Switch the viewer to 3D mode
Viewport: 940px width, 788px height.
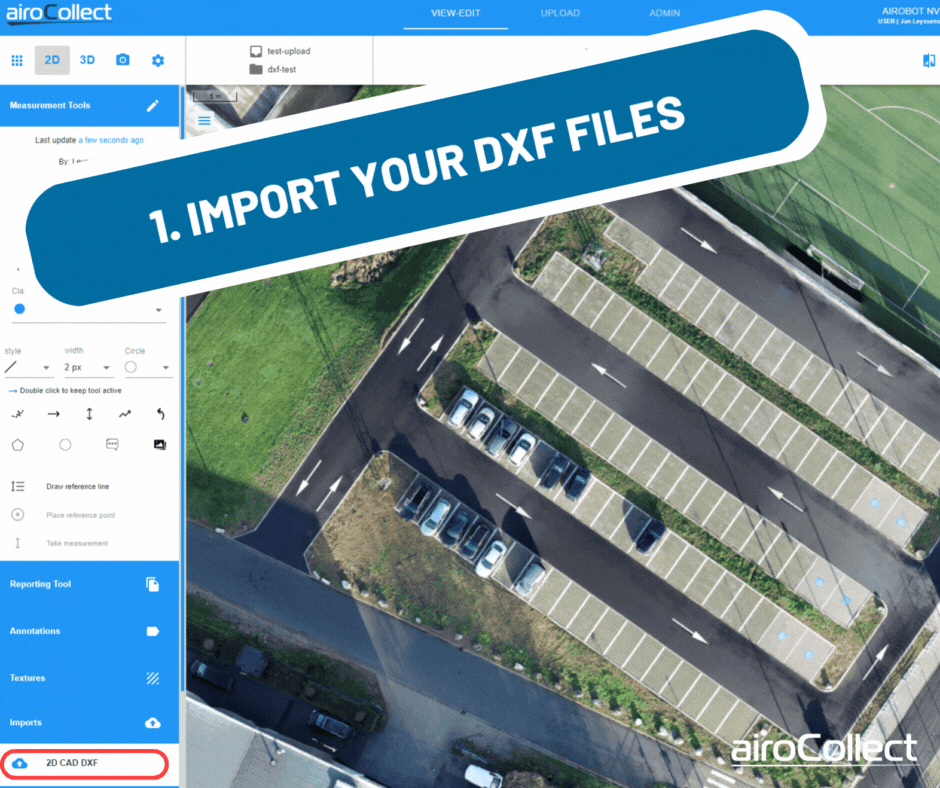point(87,60)
